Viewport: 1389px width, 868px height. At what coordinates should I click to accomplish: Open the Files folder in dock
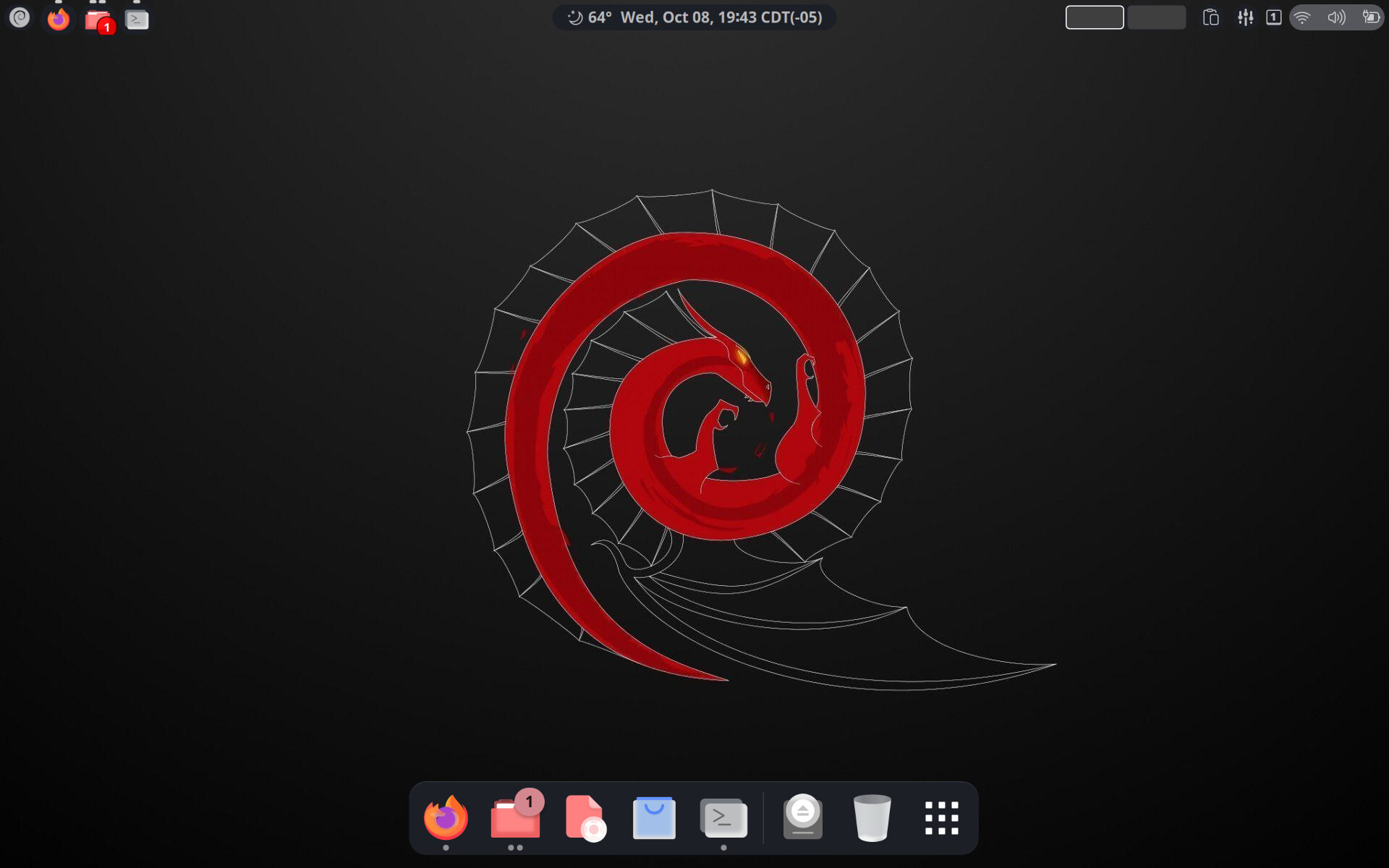(514, 817)
